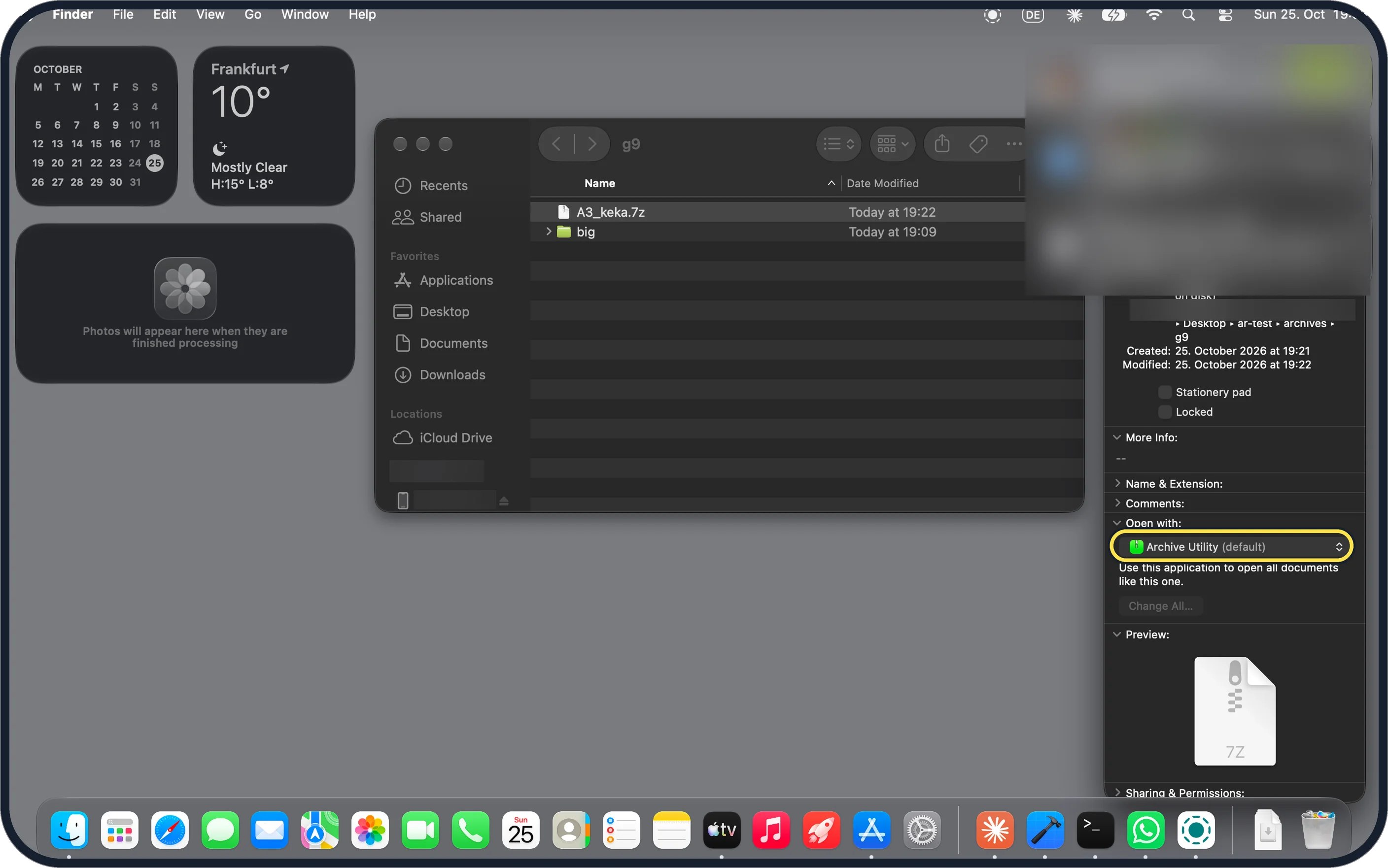Screen dimensions: 1388x868
Task: Open Finder from the Dock
Action: coord(69,830)
